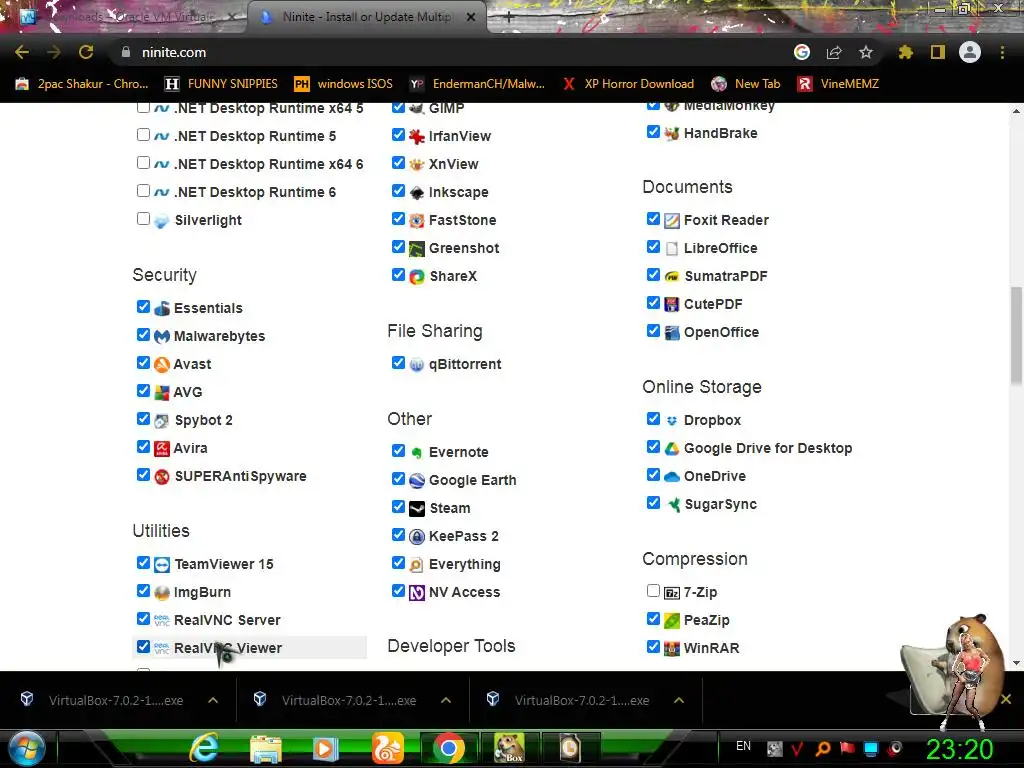
Task: Click the TeamViewer 15 icon
Action: click(x=162, y=565)
